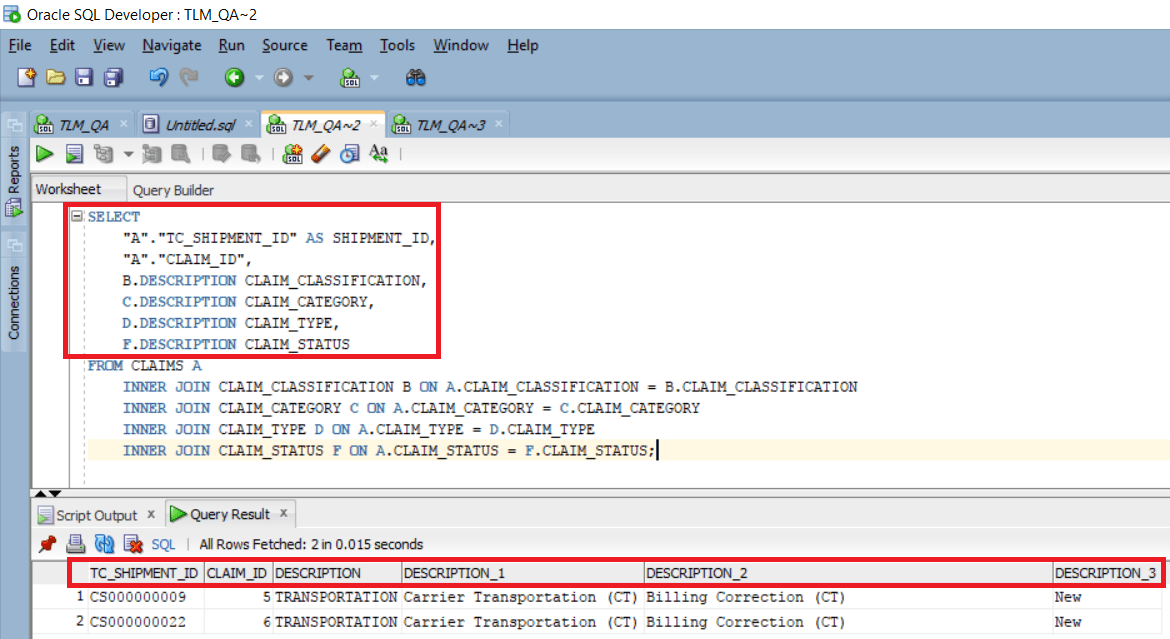The height and width of the screenshot is (639, 1170).
Task: Click the SQL link in result toolbar
Action: pos(163,544)
